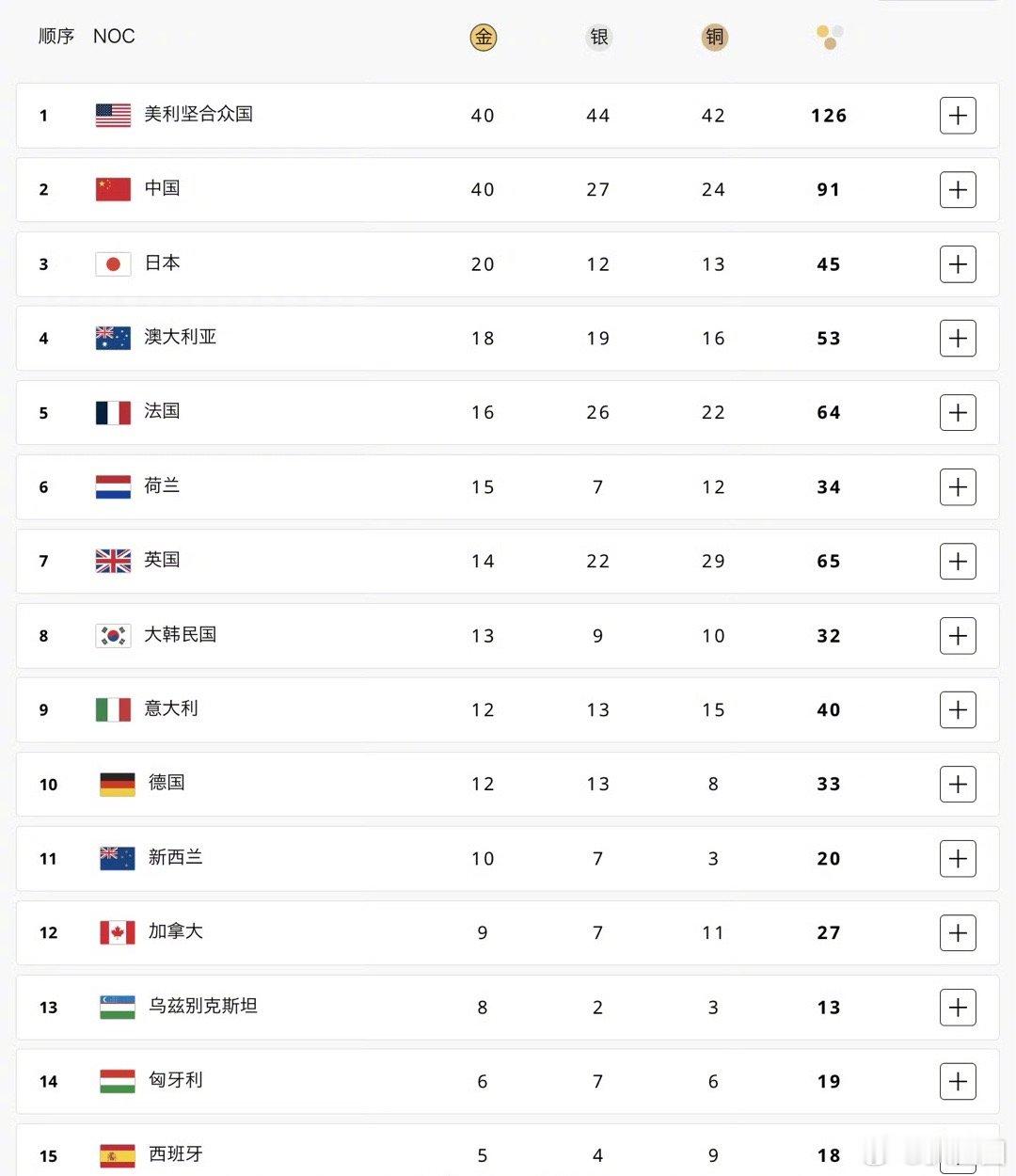Click the Uzbekistan flag icon
Image resolution: width=1016 pixels, height=1176 pixels.
coord(118,1007)
